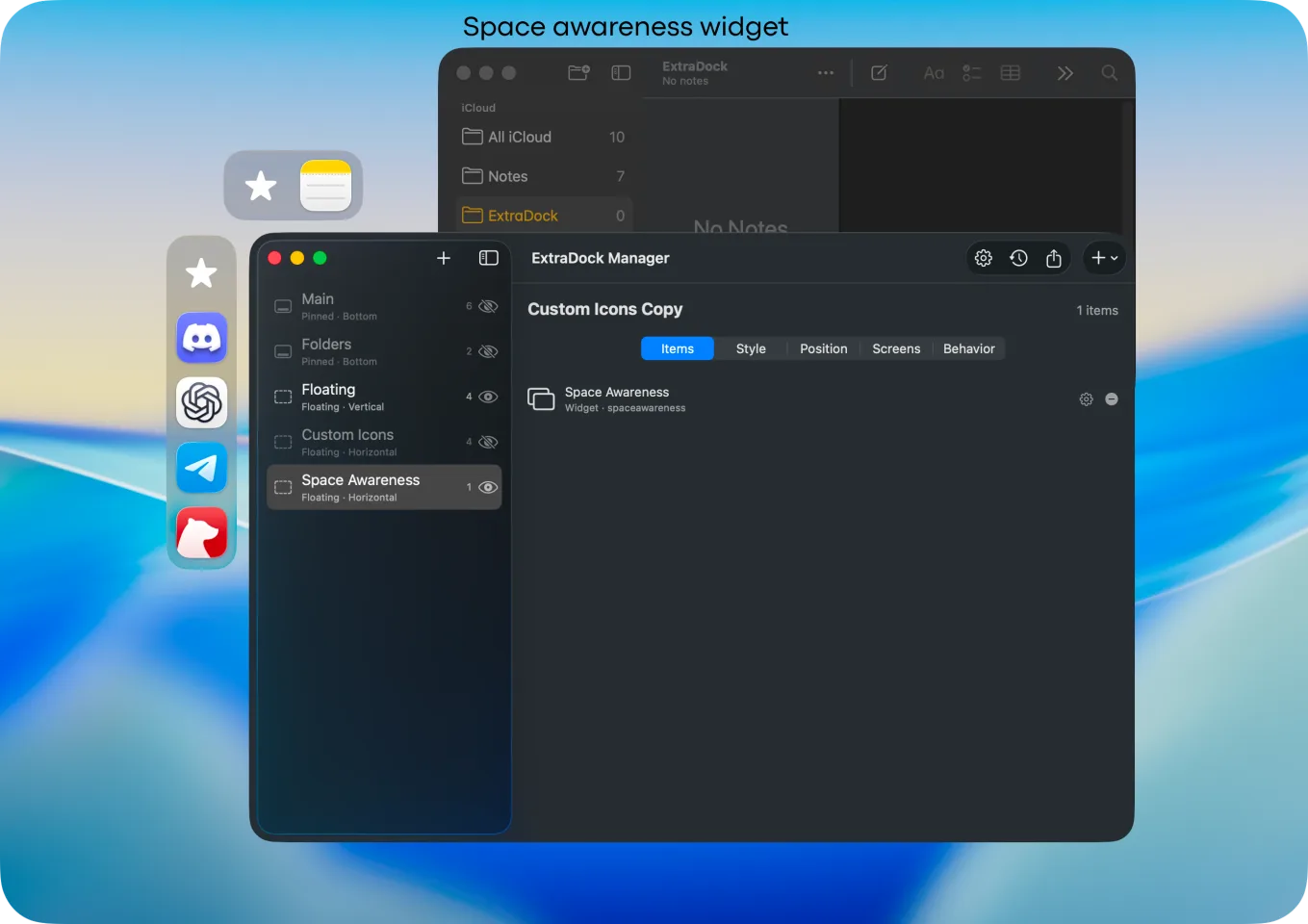Insert table in Notes window
1308x924 pixels.
coord(1011,72)
